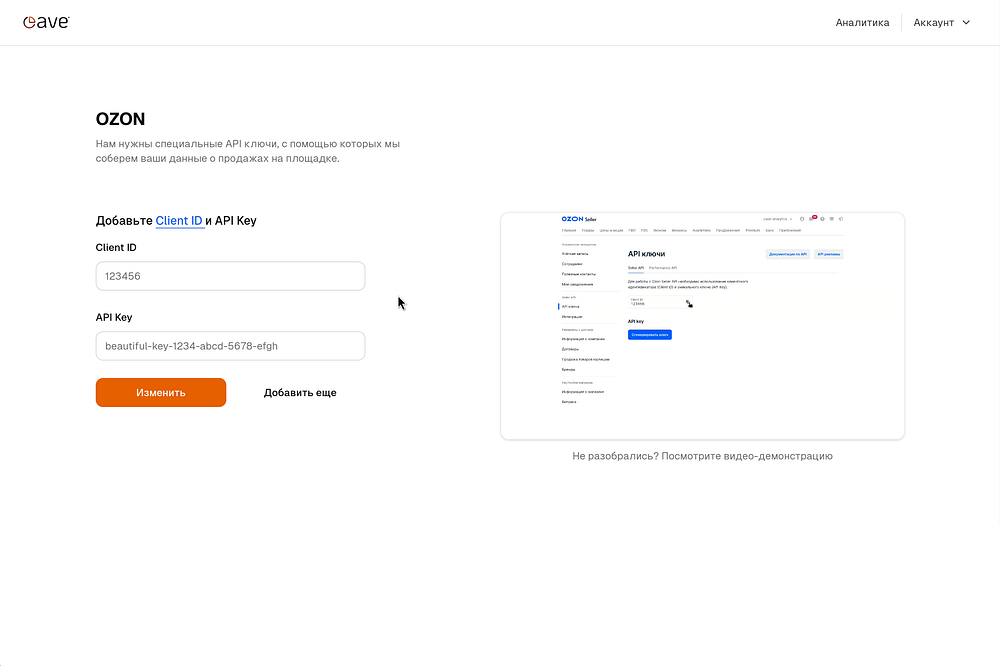The image size is (1000, 666).
Task: Select API ключи sidebar item in preview
Action: click(571, 306)
